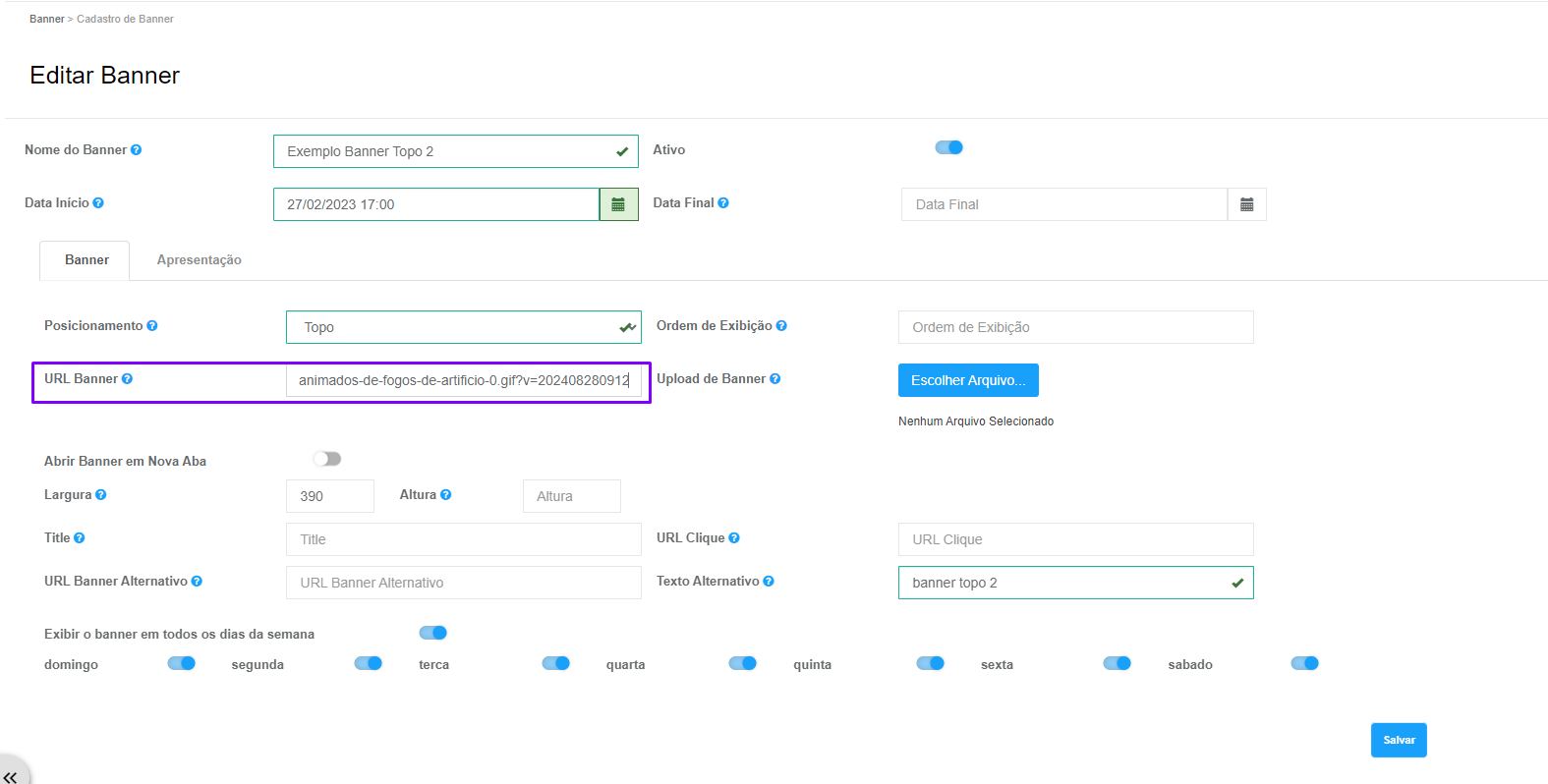Click the Texto Alternativo field

click(1076, 583)
